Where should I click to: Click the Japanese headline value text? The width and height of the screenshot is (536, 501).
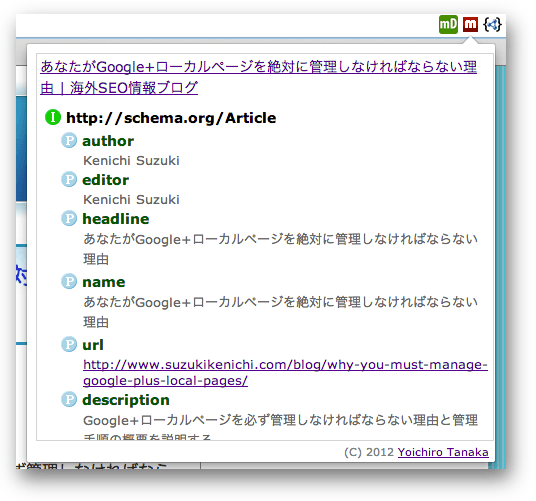[x=280, y=249]
